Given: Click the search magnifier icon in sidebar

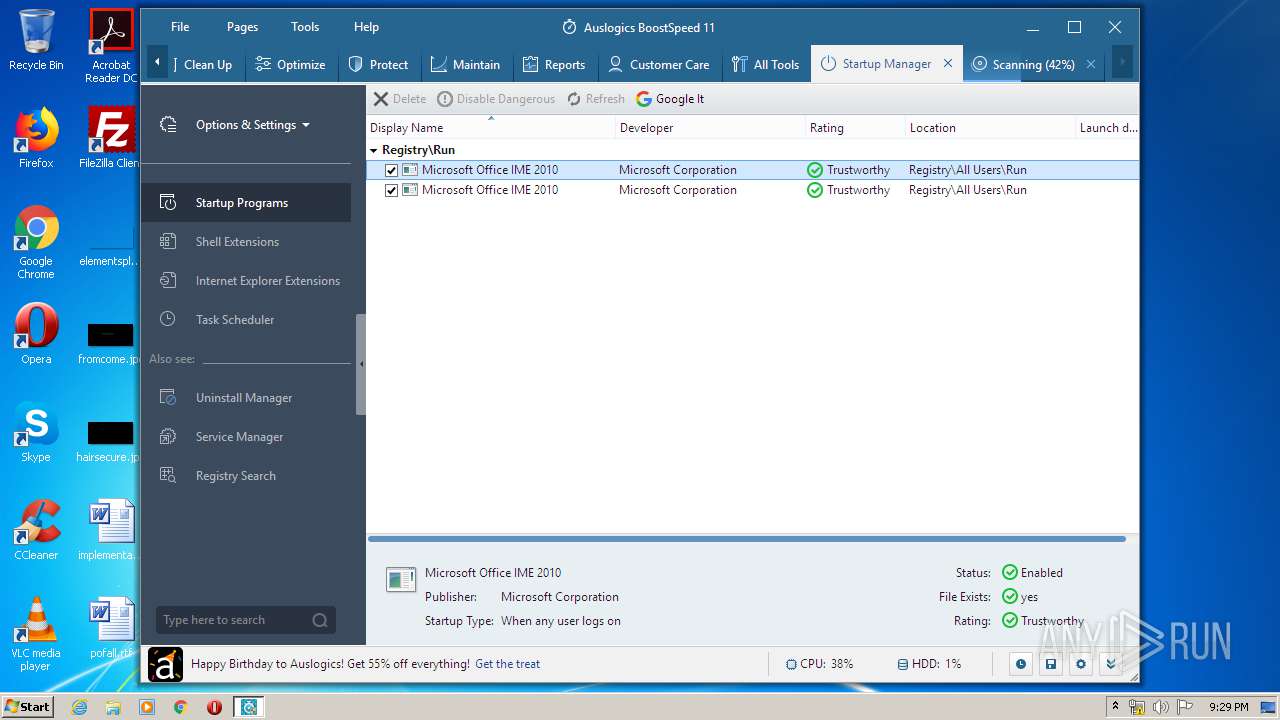Looking at the screenshot, I should click(x=320, y=620).
